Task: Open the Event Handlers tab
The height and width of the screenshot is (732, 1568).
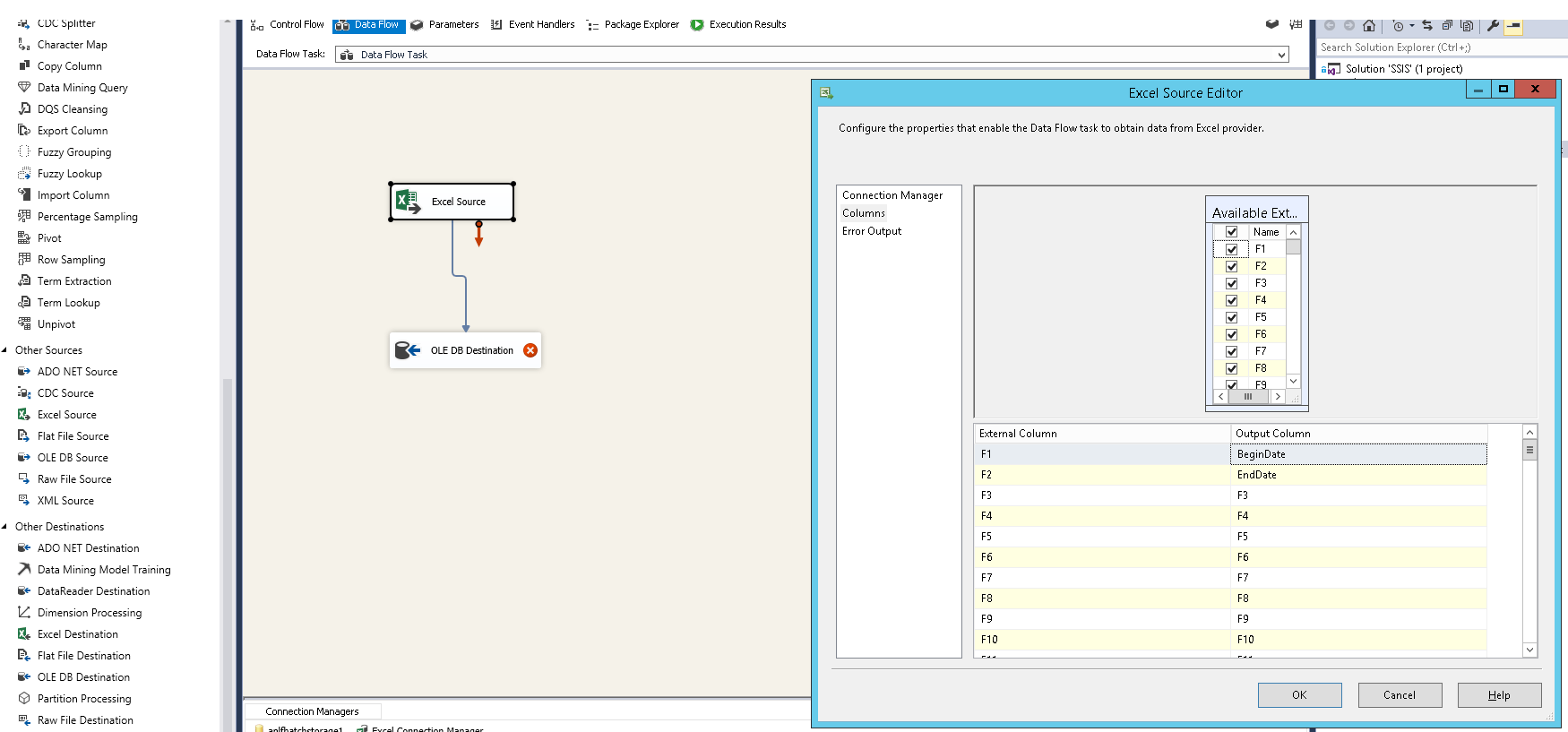Action: [532, 24]
